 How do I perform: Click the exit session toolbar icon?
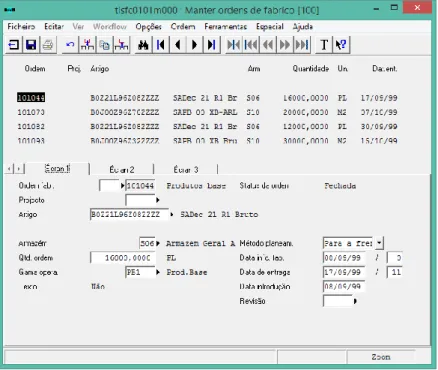[x=14, y=44]
